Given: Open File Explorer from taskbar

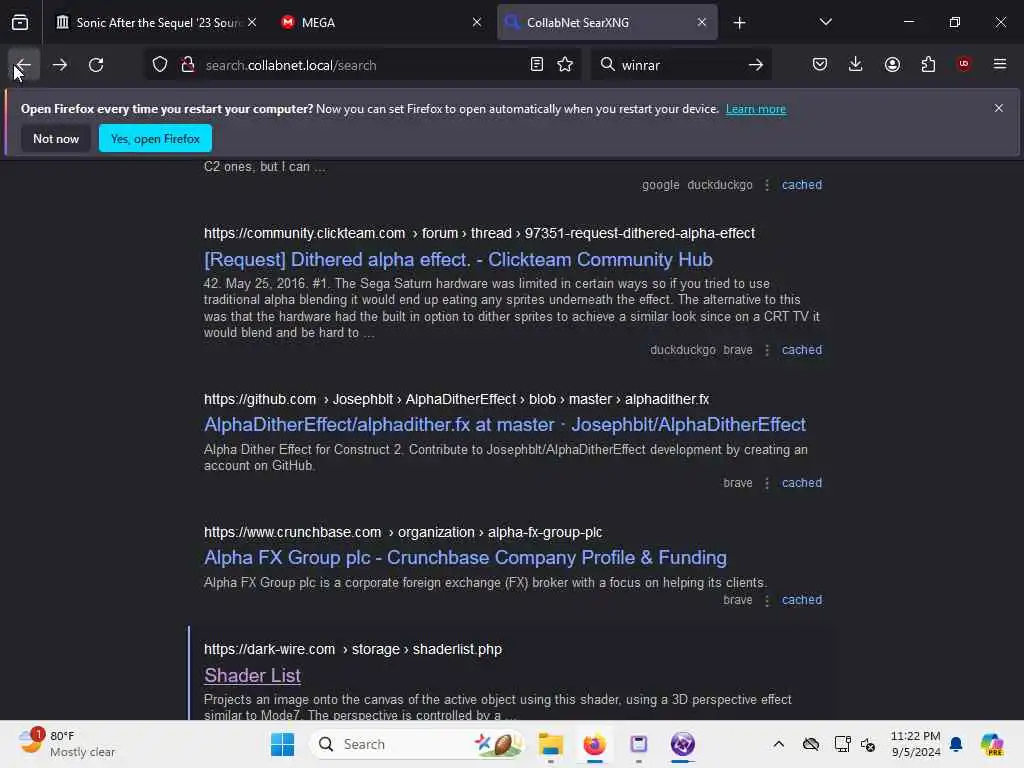Looking at the screenshot, I should [x=551, y=744].
